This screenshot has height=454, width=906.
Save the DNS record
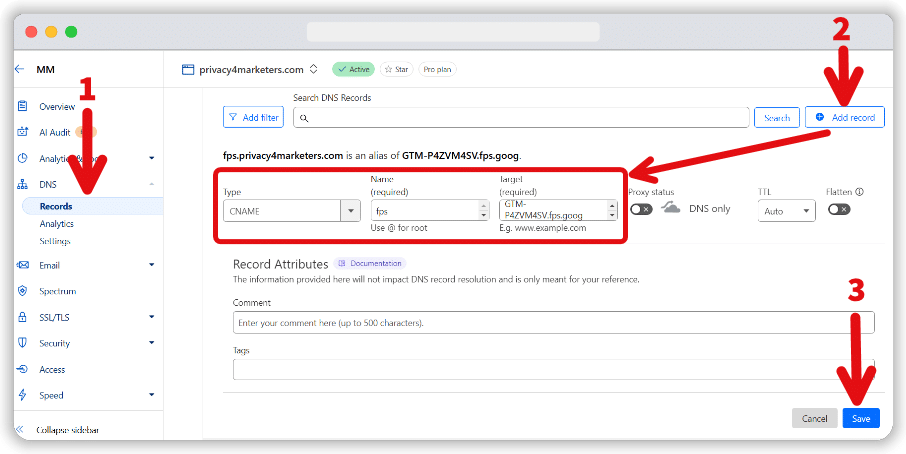coord(861,418)
